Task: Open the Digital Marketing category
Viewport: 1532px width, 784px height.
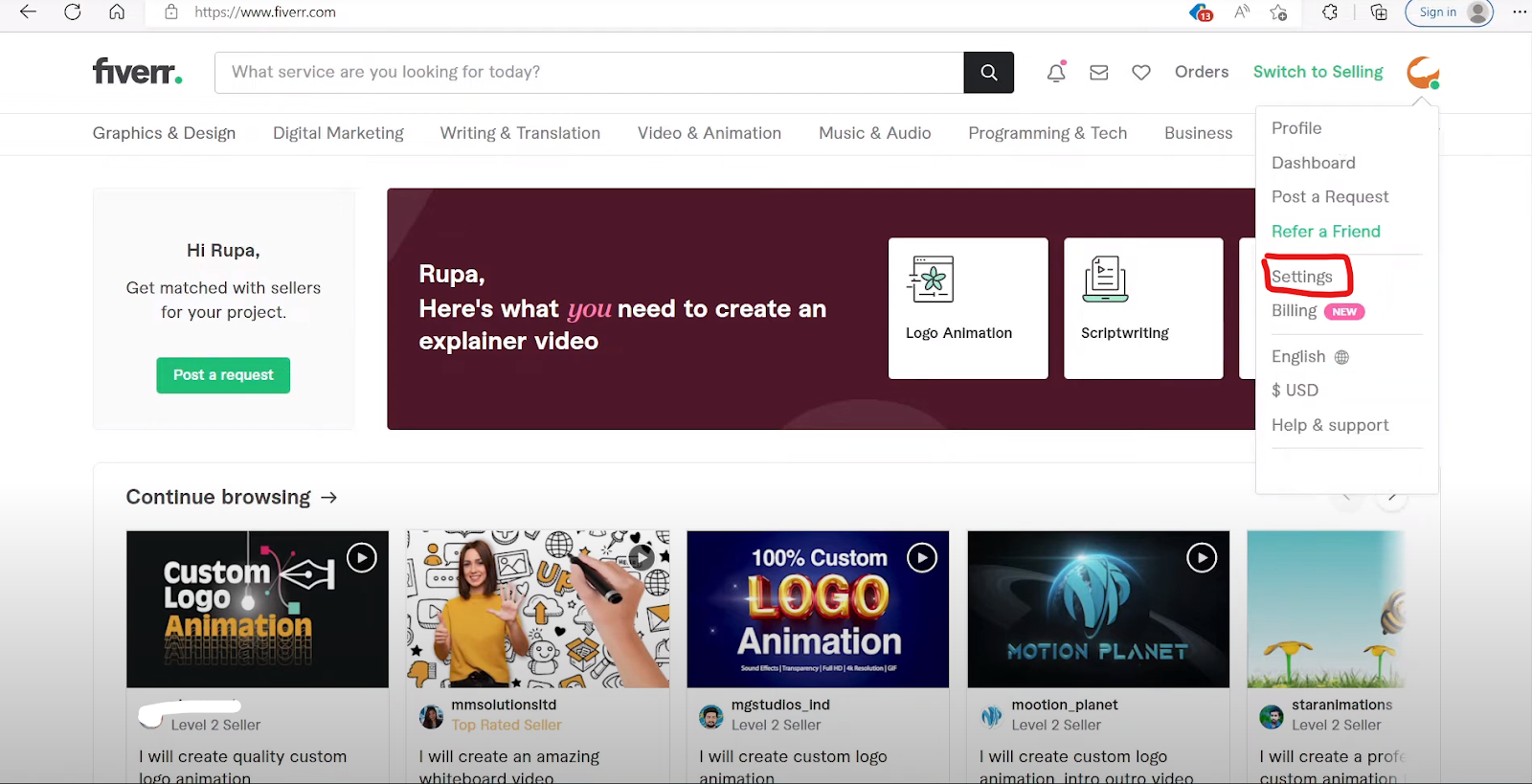Action: (x=338, y=133)
